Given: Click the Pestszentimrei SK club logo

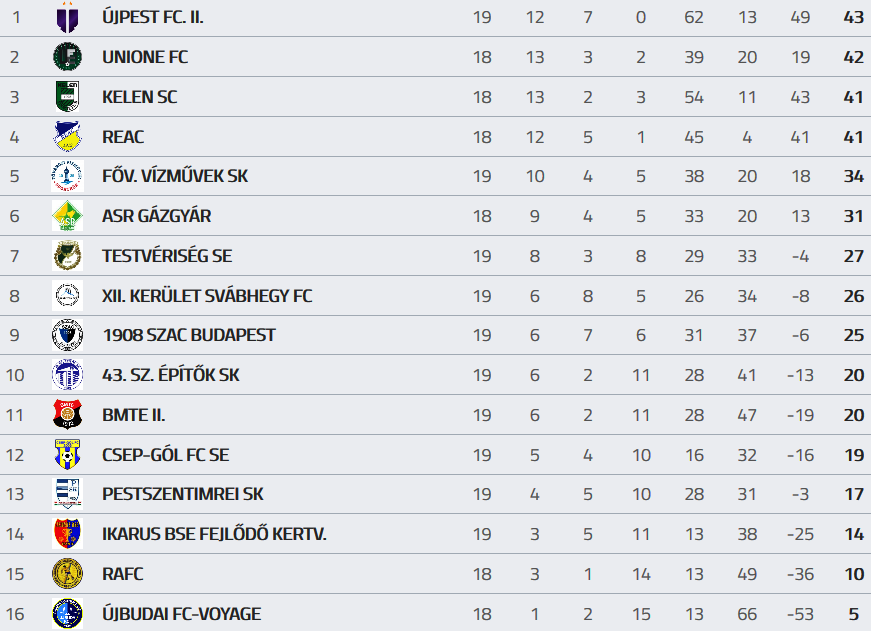Looking at the screenshot, I should tap(67, 494).
